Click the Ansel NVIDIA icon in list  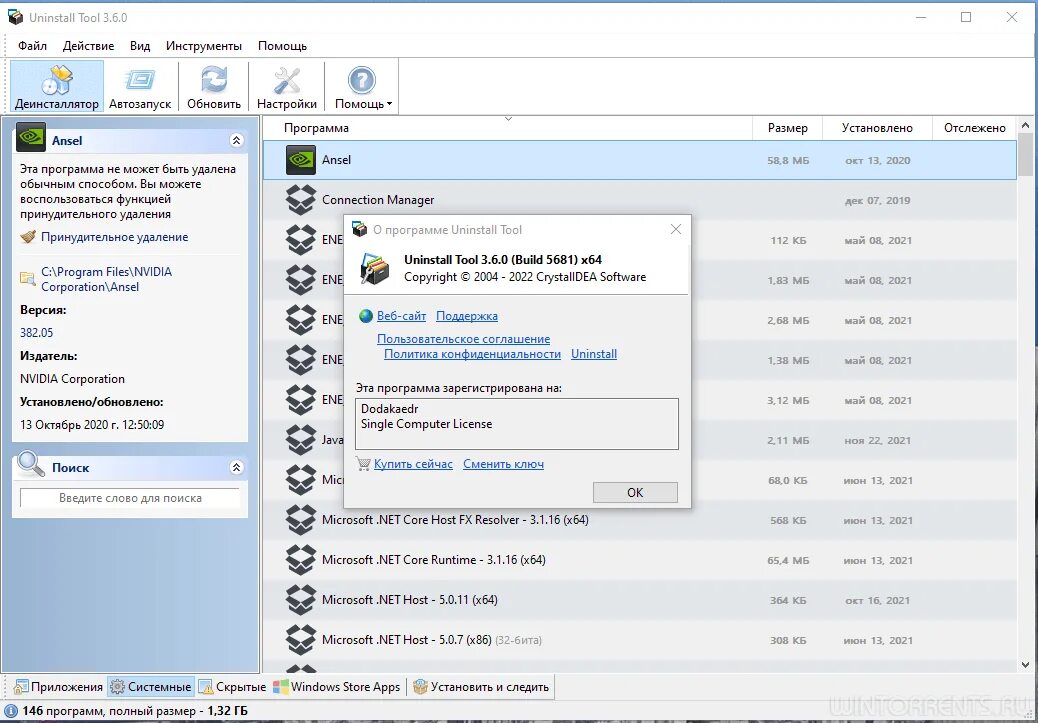301,160
